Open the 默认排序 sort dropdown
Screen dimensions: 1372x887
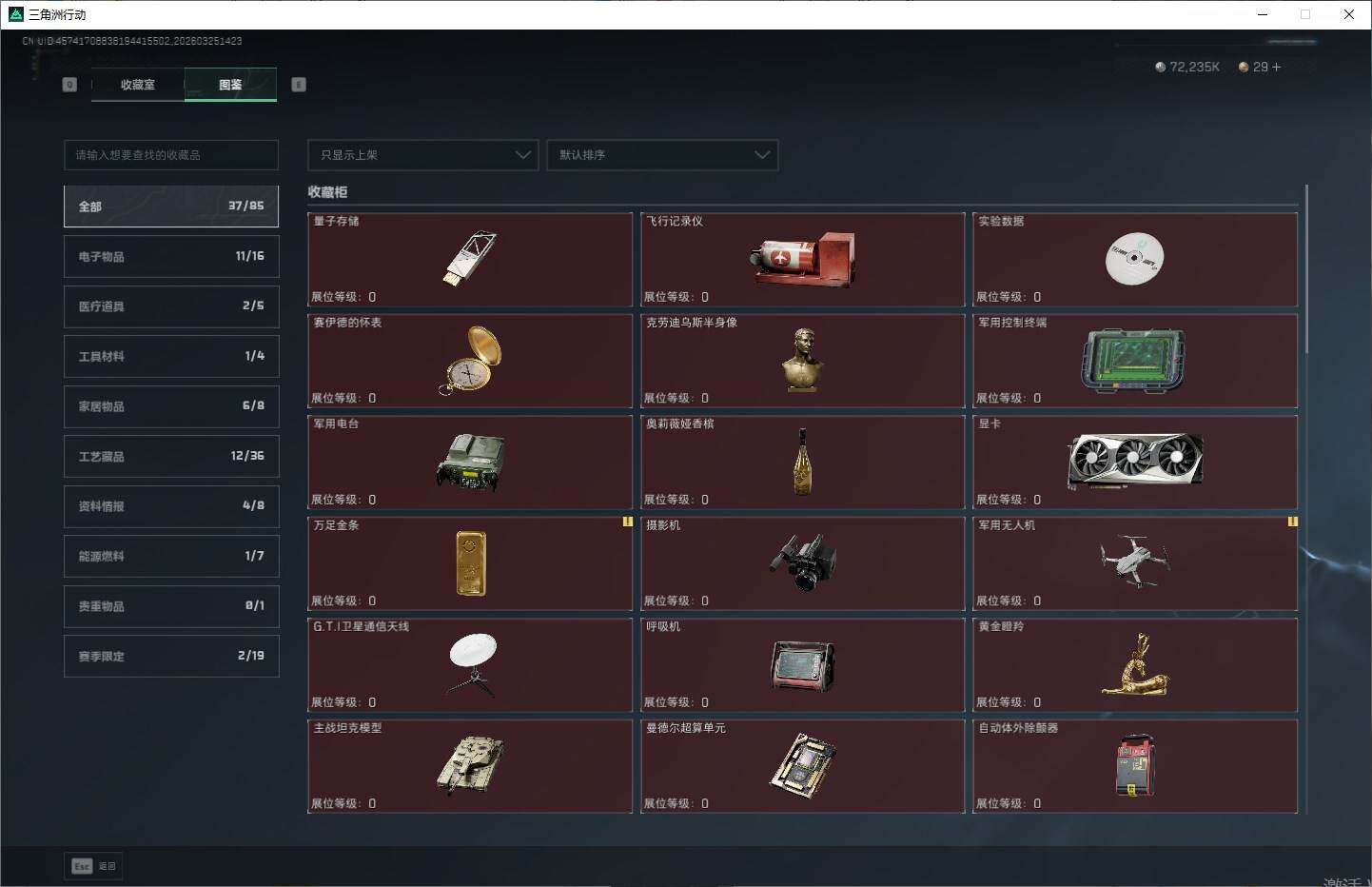click(x=662, y=155)
